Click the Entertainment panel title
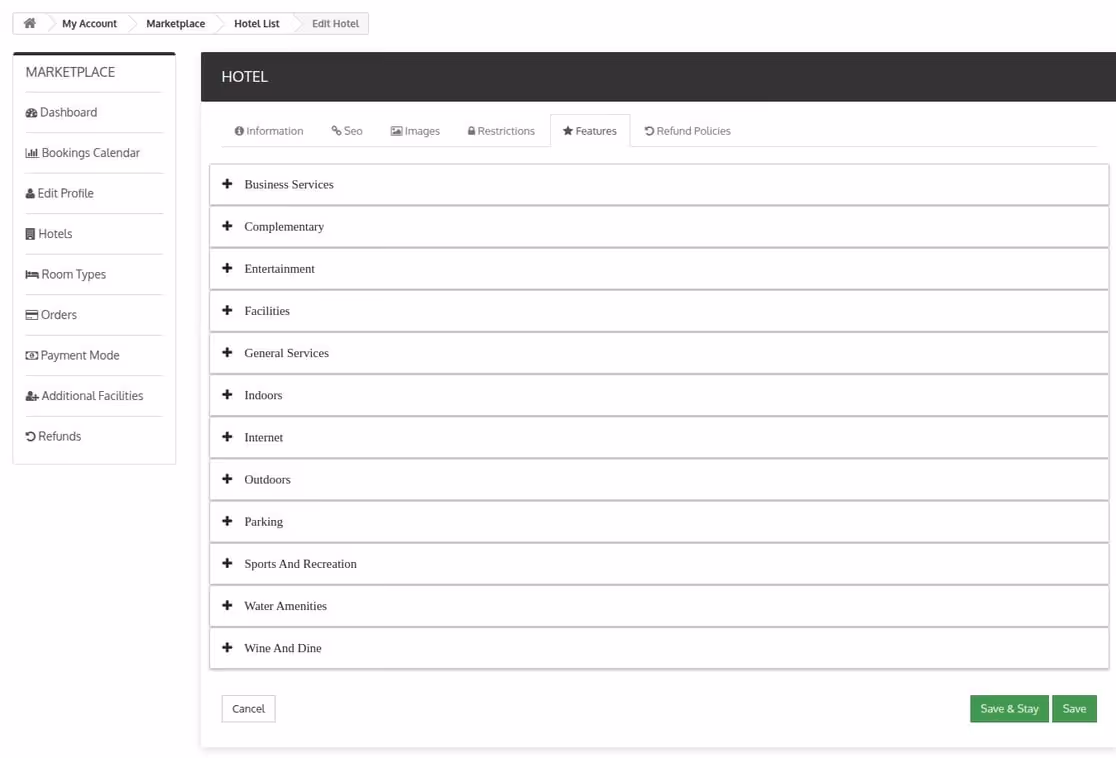 pos(280,269)
